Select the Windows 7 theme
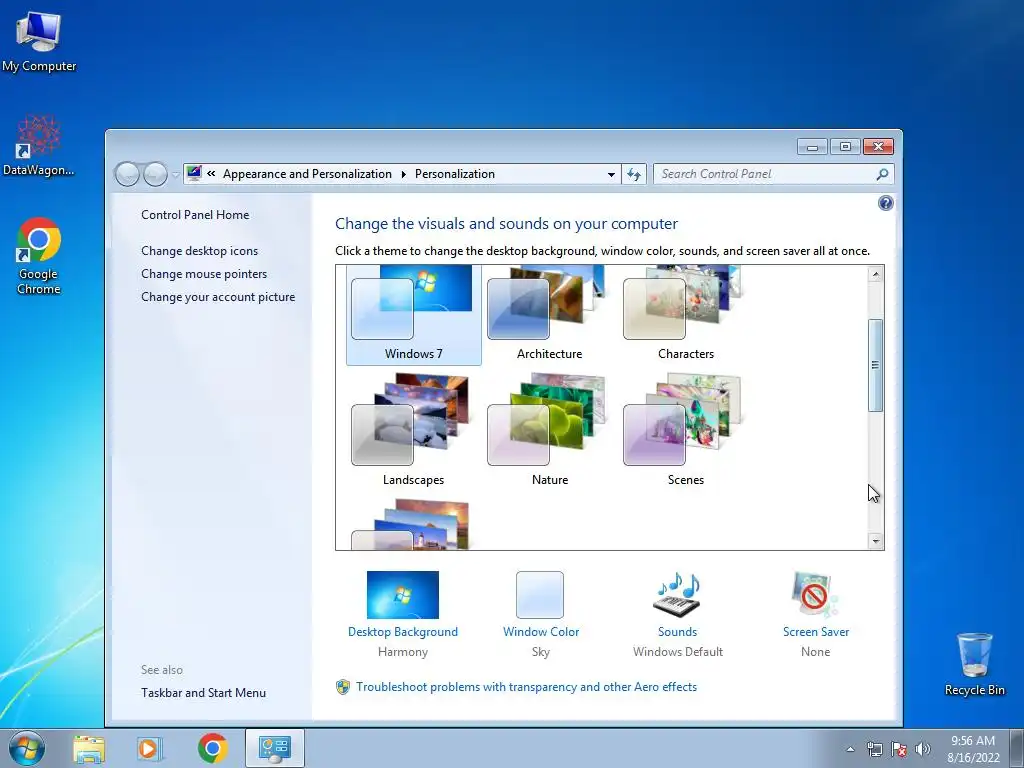Screen dimensions: 1024x768 (x=413, y=315)
